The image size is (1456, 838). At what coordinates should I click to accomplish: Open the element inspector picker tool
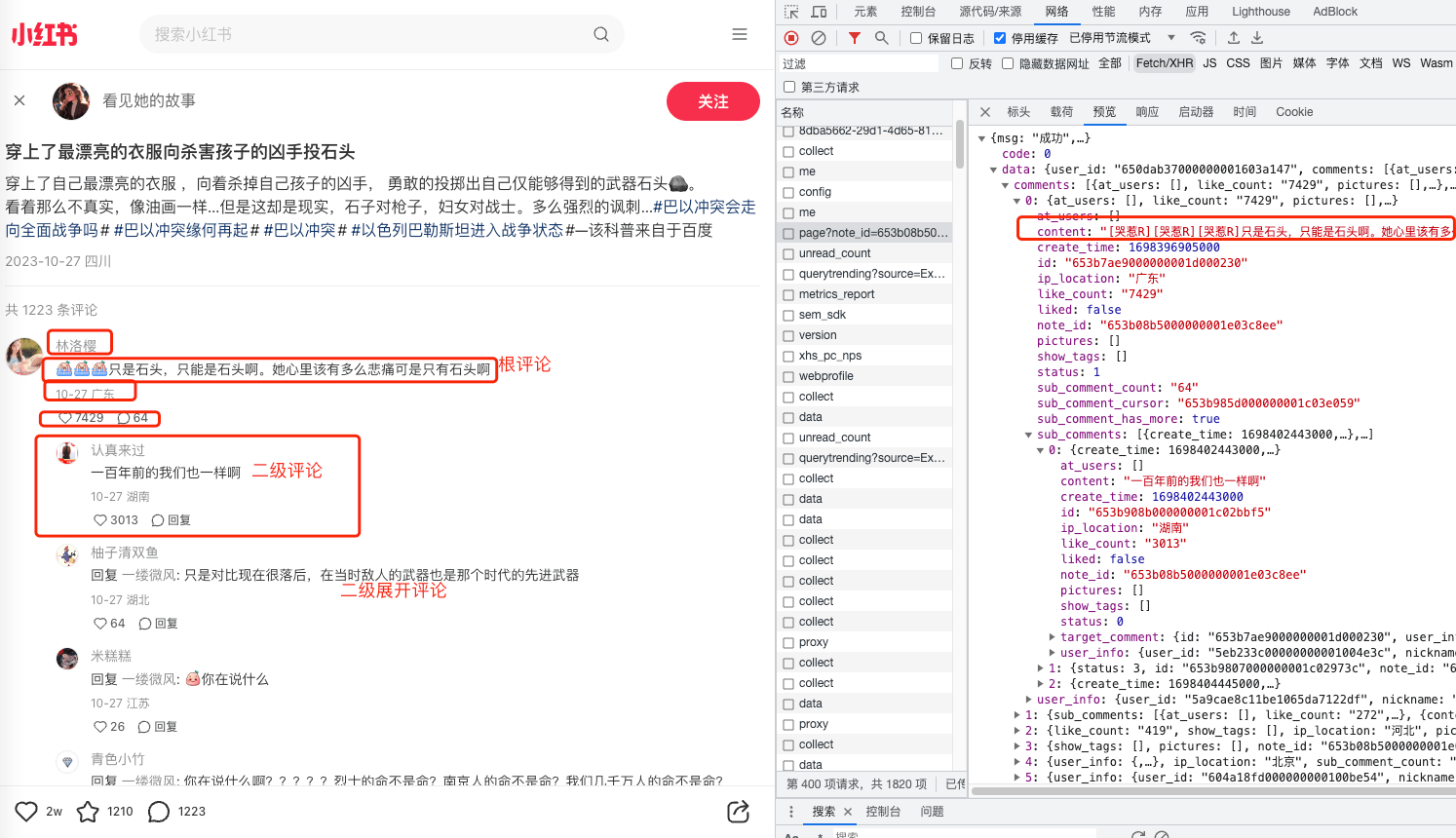pyautogui.click(x=791, y=12)
